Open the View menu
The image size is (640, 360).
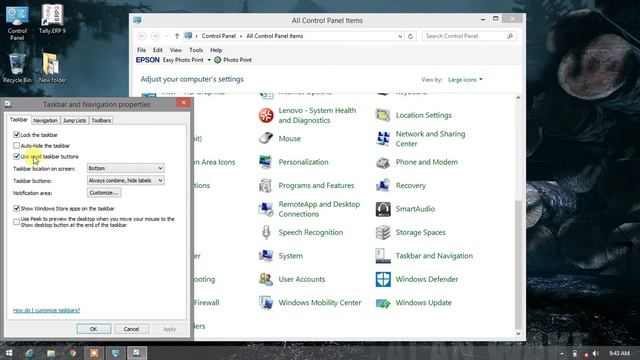176,50
